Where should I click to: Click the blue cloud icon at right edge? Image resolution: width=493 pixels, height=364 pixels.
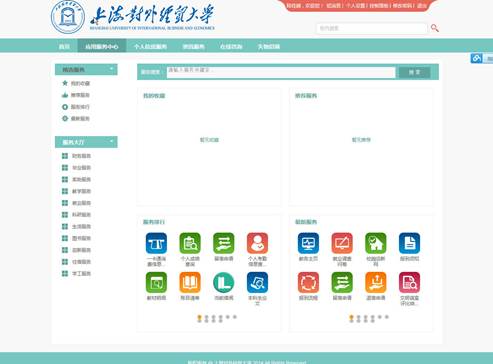tap(476, 58)
